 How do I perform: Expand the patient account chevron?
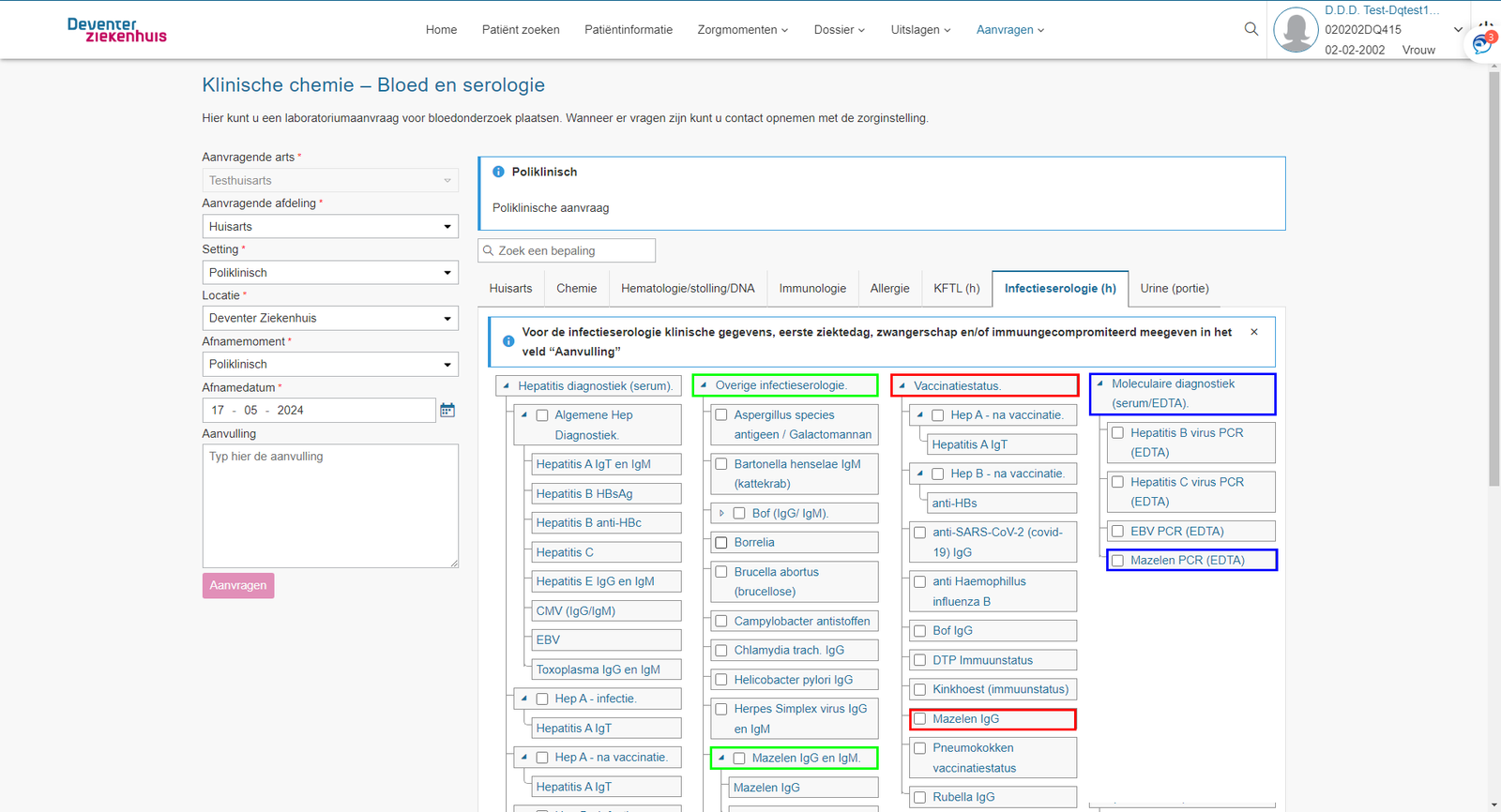[1458, 30]
